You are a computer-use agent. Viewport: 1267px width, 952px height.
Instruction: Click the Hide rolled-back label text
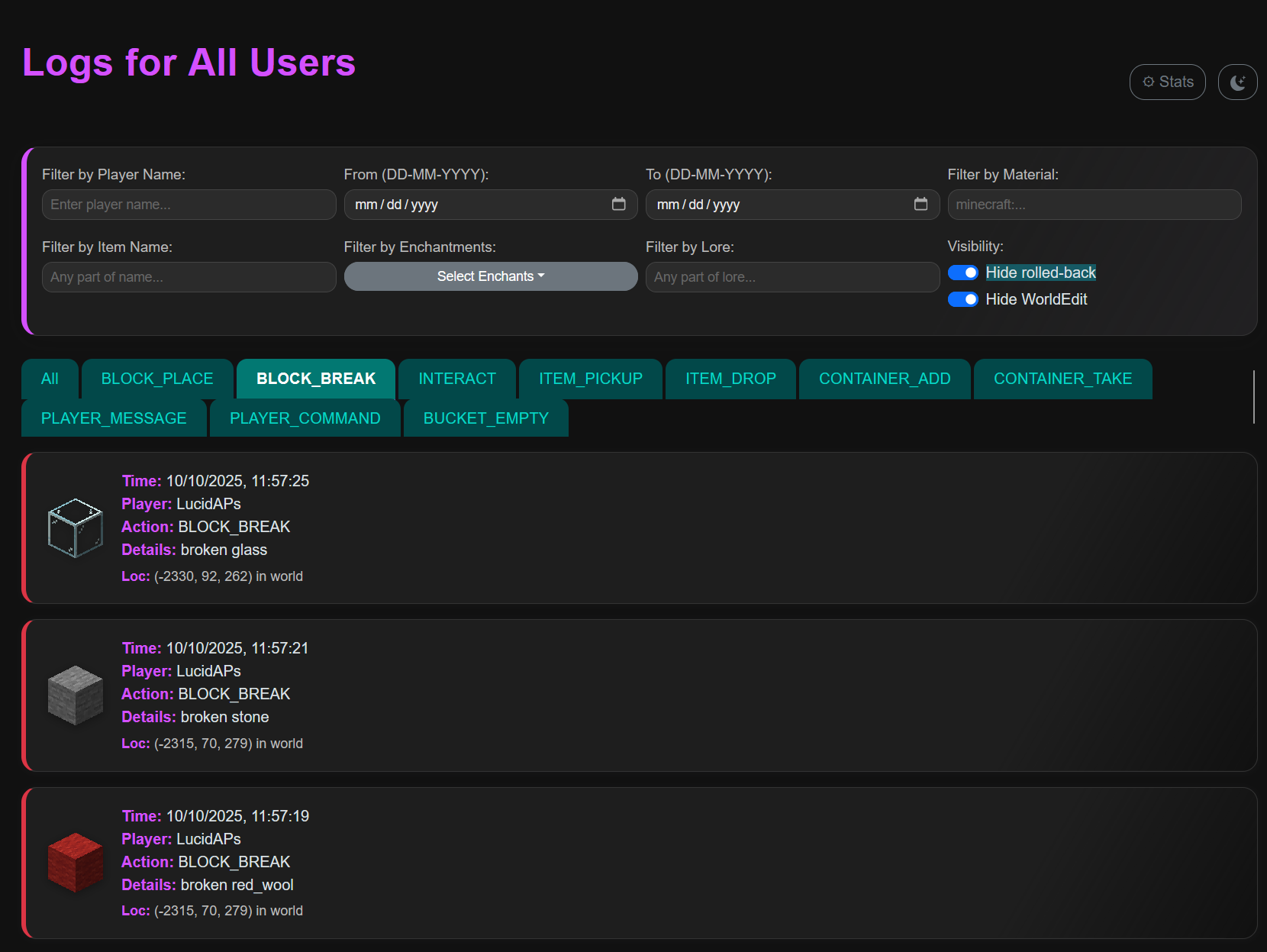coord(1040,273)
